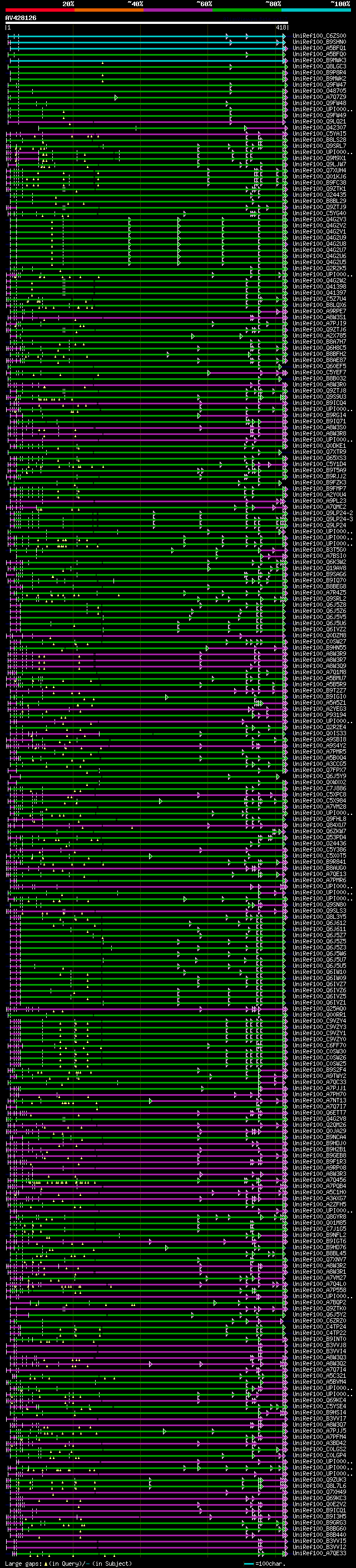
Task: Select the UniRef100_Q4G2W2 label
Action: (x=319, y=280)
